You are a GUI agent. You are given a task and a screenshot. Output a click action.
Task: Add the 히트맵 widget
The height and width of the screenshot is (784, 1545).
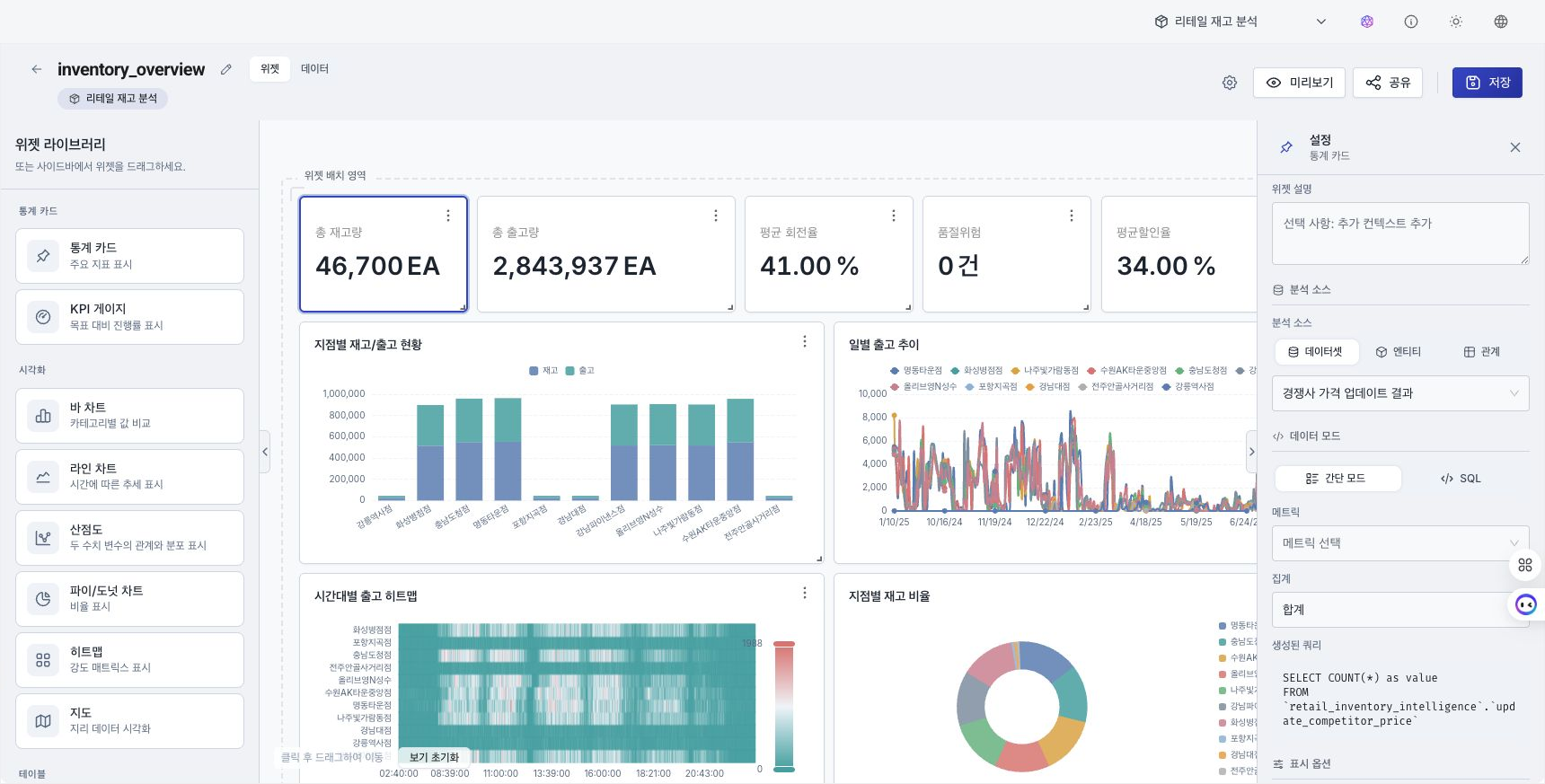click(x=129, y=660)
